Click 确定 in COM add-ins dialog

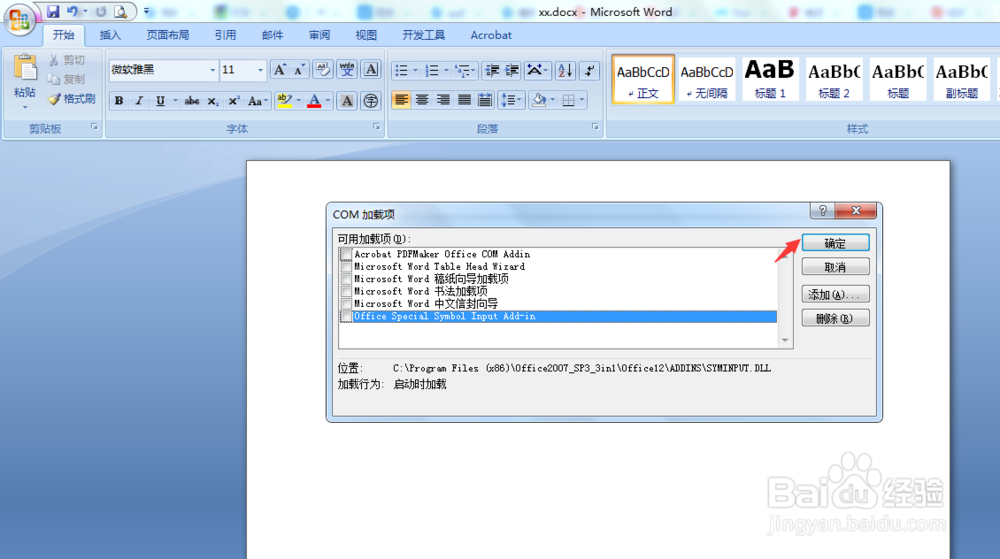(835, 243)
